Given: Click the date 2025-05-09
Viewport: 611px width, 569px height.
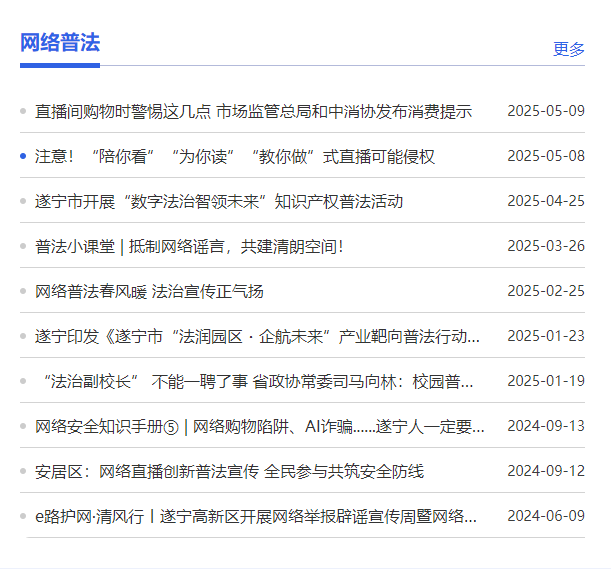Looking at the screenshot, I should pos(545,111).
